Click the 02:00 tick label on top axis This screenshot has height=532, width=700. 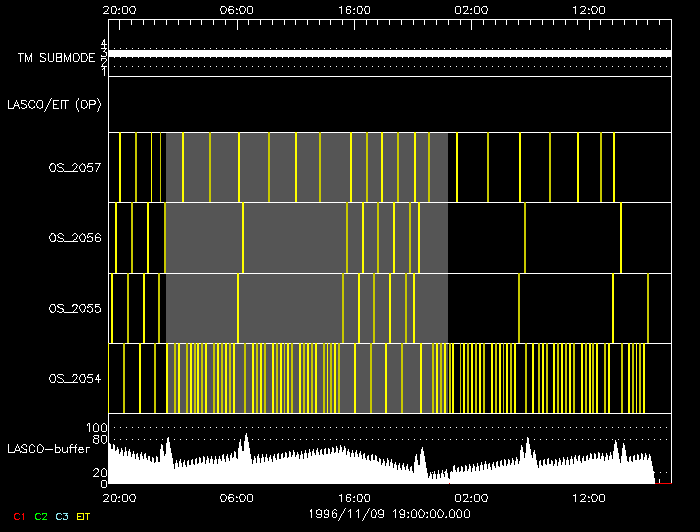[x=471, y=9]
